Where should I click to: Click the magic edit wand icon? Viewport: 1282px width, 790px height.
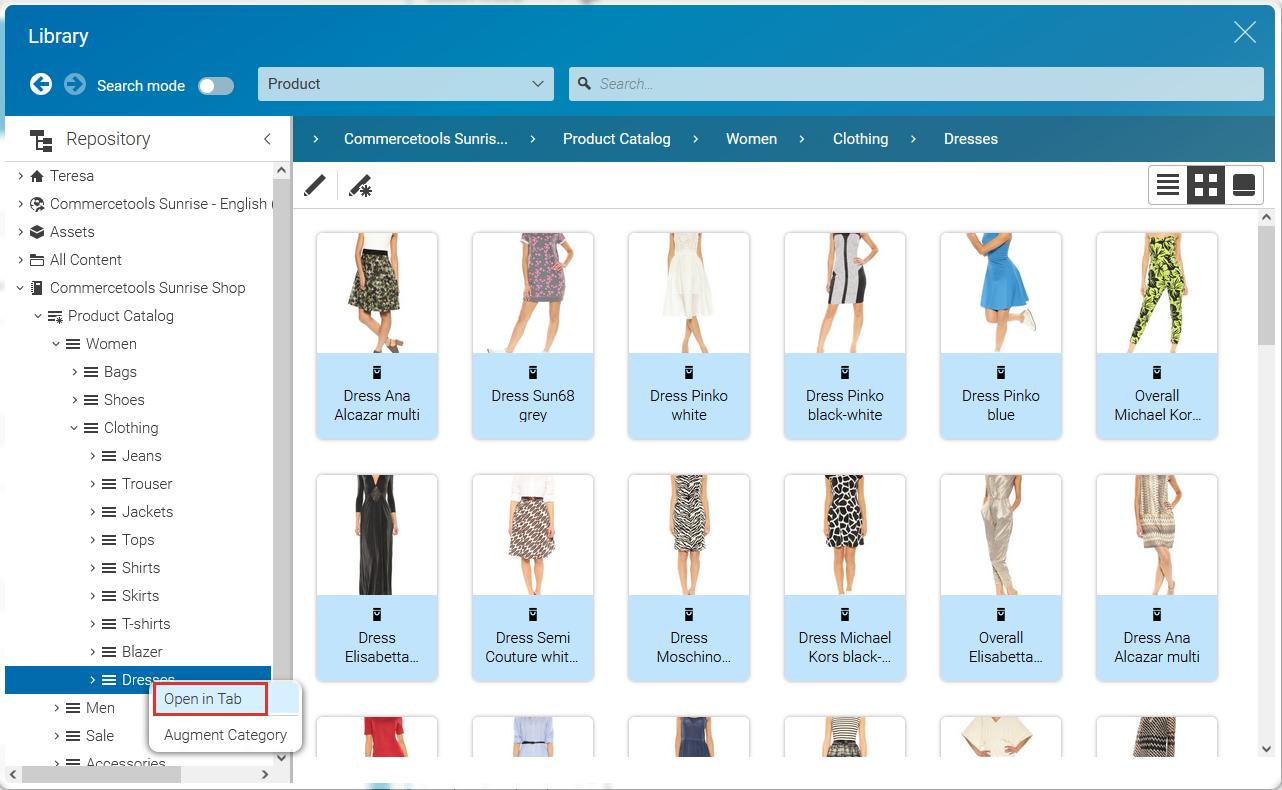360,185
